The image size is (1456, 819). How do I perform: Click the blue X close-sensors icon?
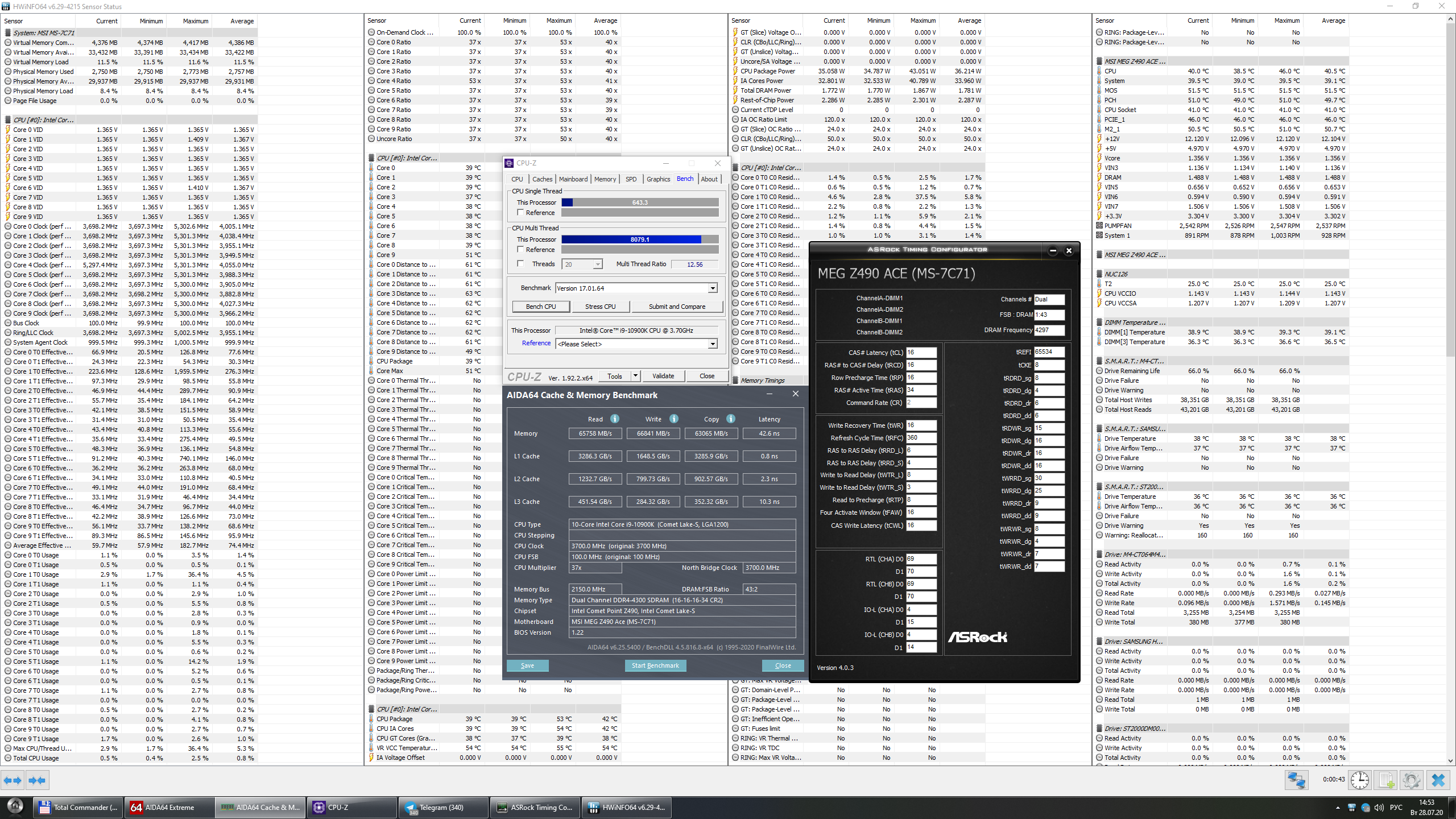coord(1438,780)
